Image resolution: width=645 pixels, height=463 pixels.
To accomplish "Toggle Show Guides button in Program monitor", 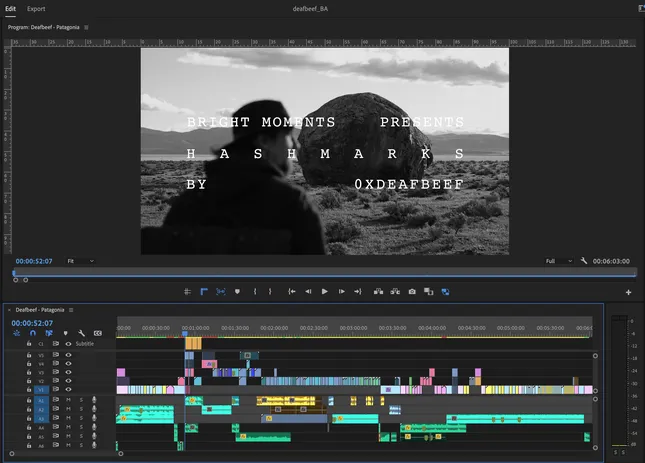I will [221, 292].
